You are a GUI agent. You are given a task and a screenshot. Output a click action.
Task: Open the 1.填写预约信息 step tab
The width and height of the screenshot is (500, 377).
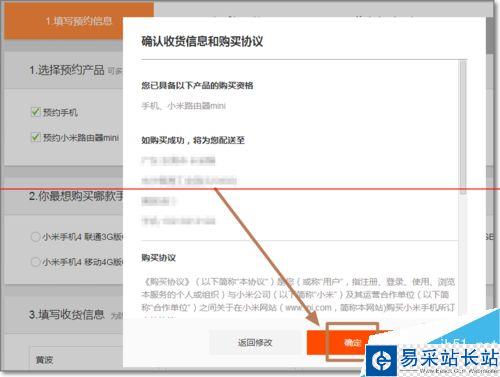pos(79,21)
